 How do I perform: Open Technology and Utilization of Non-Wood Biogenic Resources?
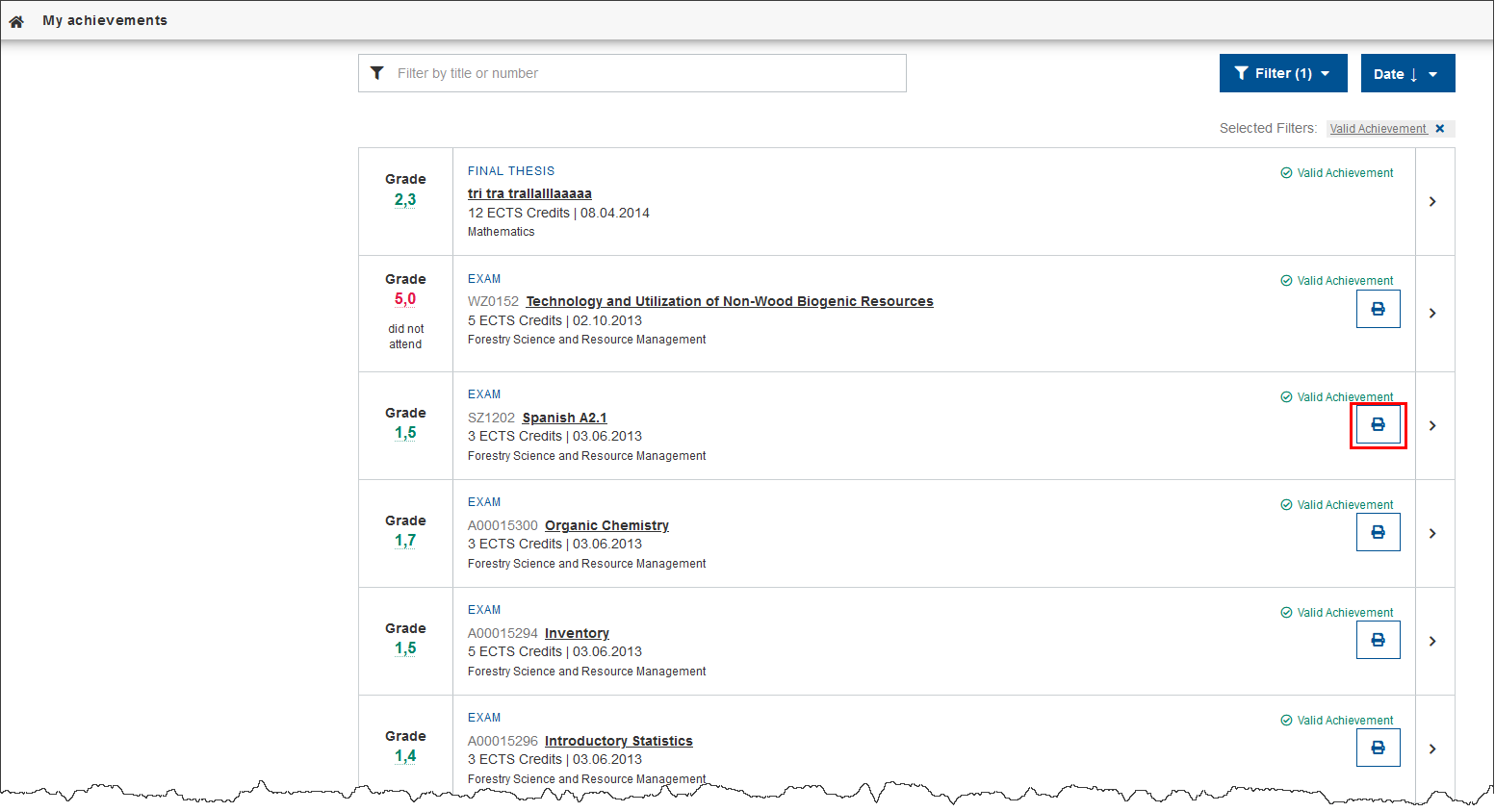pos(729,301)
